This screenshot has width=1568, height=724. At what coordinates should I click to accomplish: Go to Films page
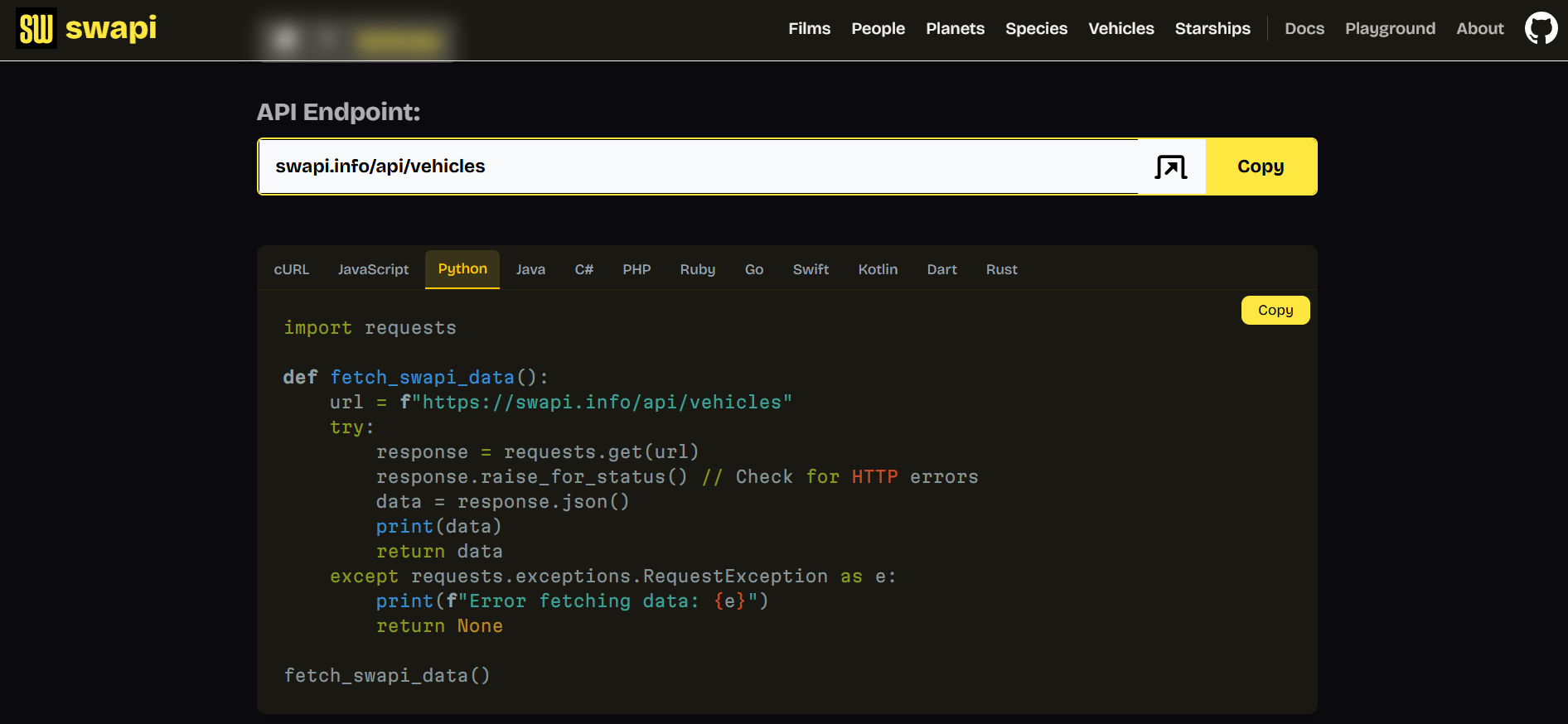809,28
